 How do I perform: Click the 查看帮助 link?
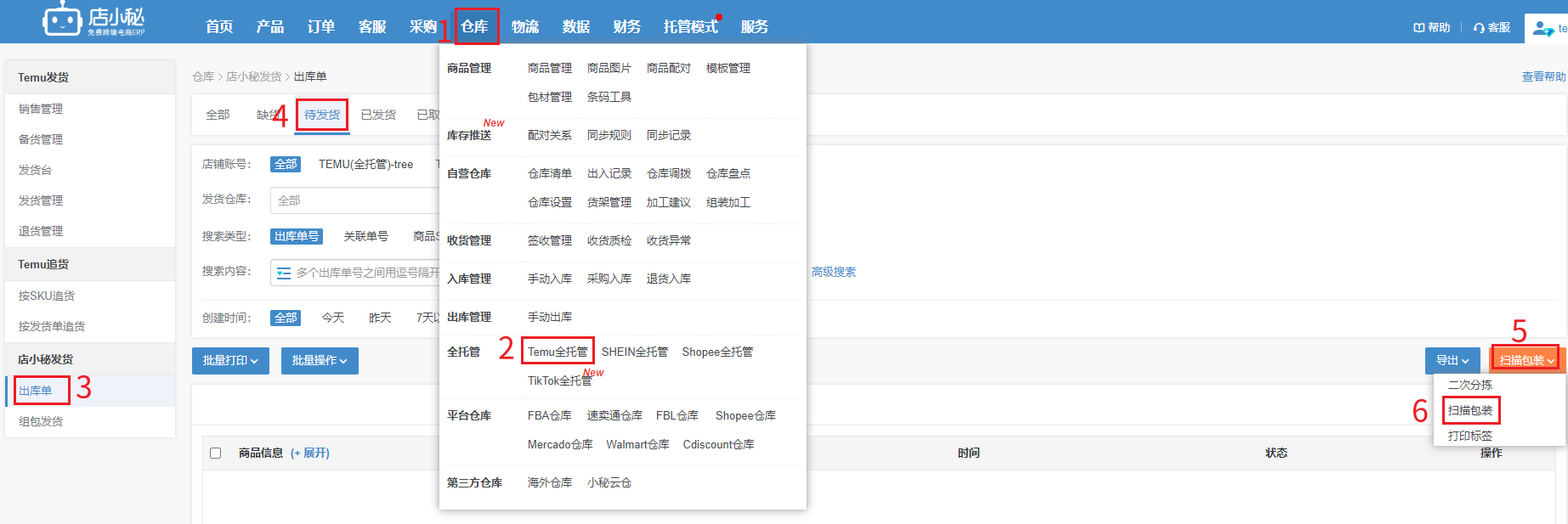click(1543, 76)
